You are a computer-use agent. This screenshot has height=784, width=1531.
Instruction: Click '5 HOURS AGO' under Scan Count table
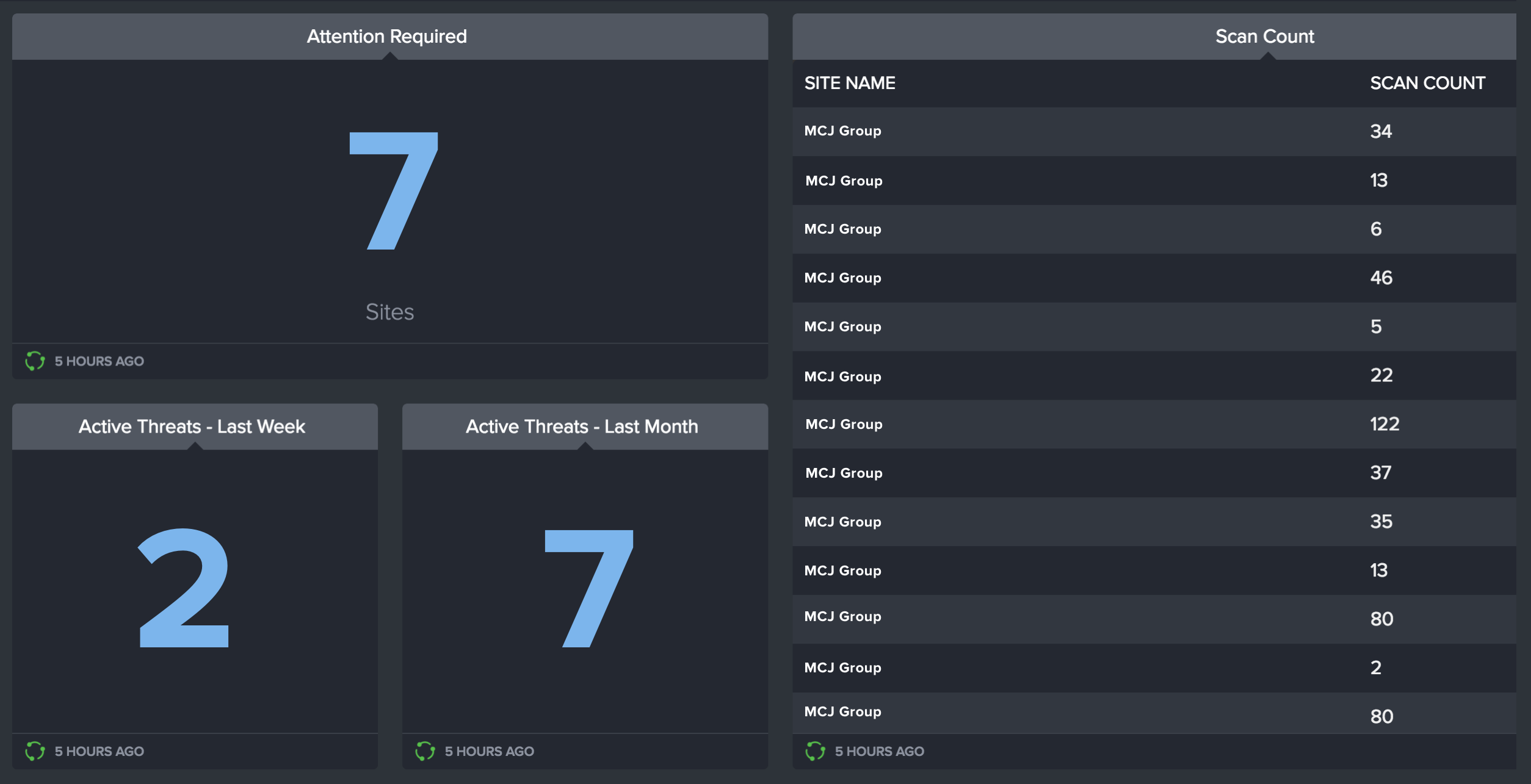pyautogui.click(x=880, y=752)
